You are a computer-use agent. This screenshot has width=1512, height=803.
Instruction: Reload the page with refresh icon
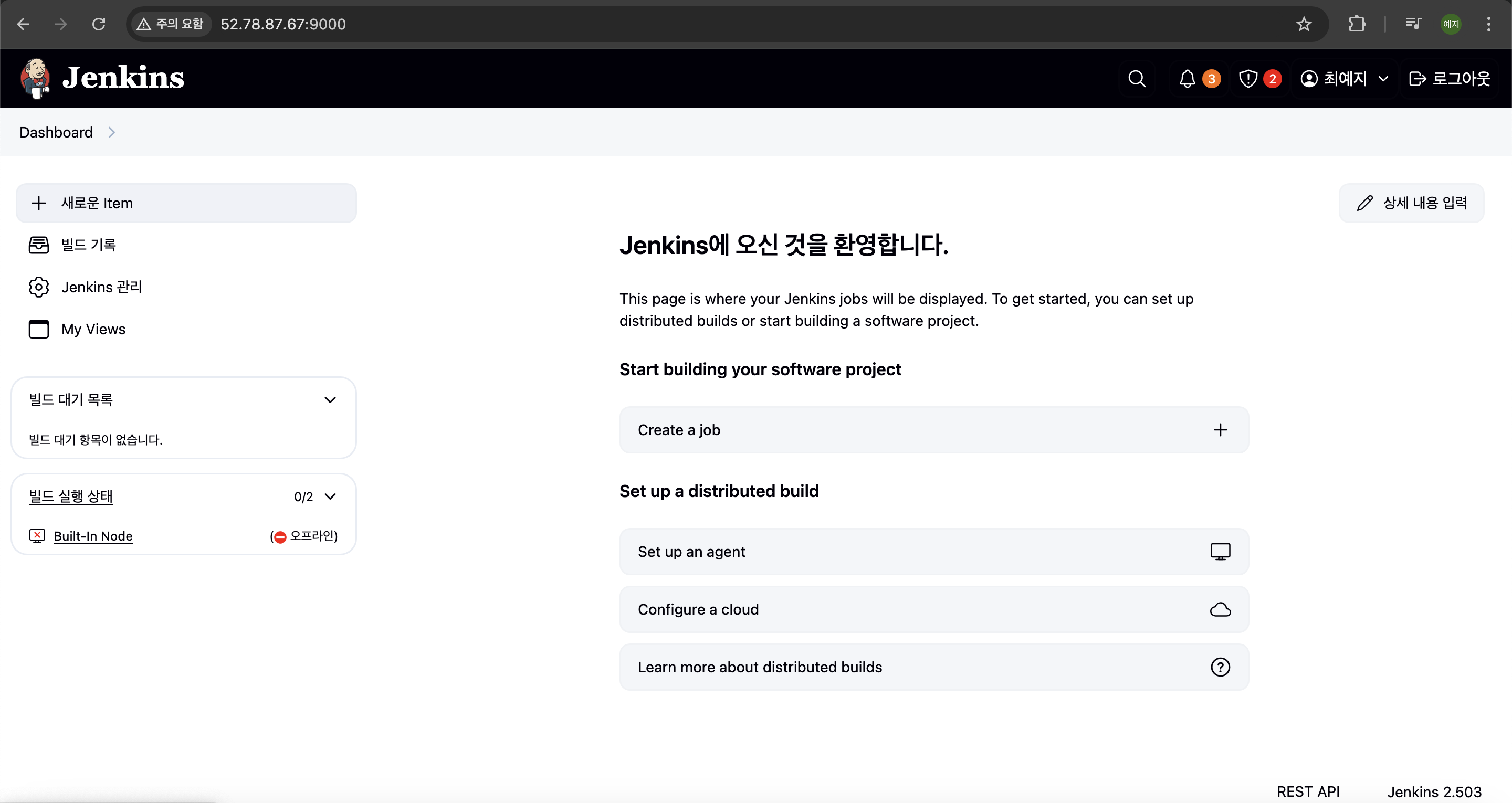(x=99, y=24)
